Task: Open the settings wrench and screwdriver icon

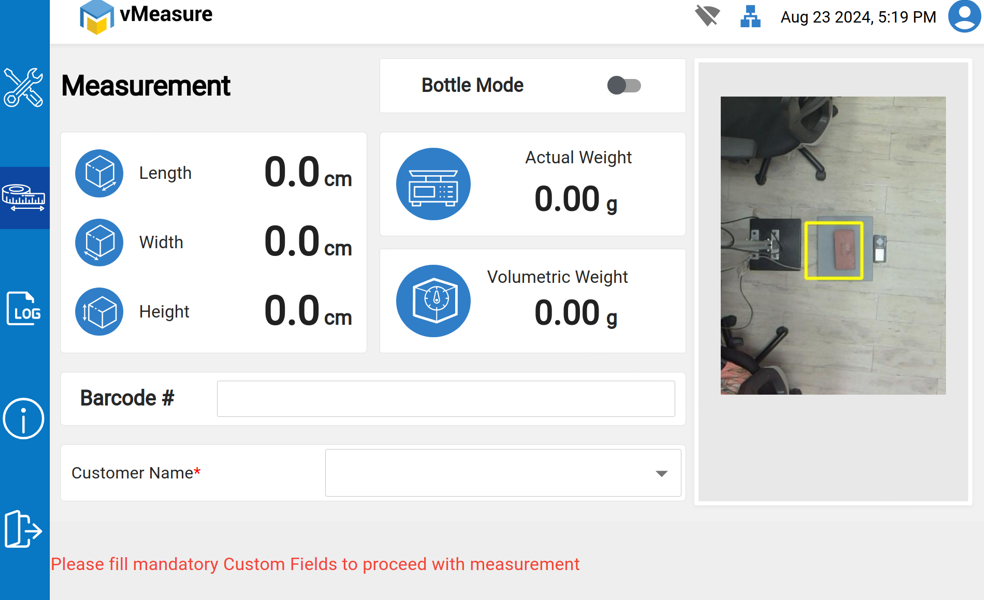Action: [23, 88]
